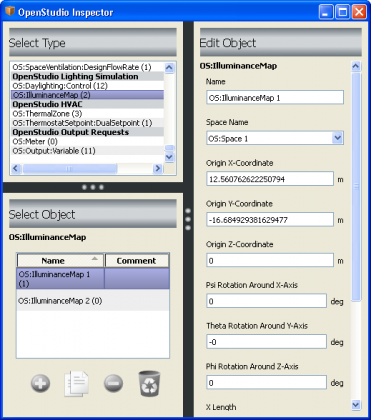The height and width of the screenshot is (420, 371).
Task: Select OS:ThermalZone (3) type
Action: [87, 114]
